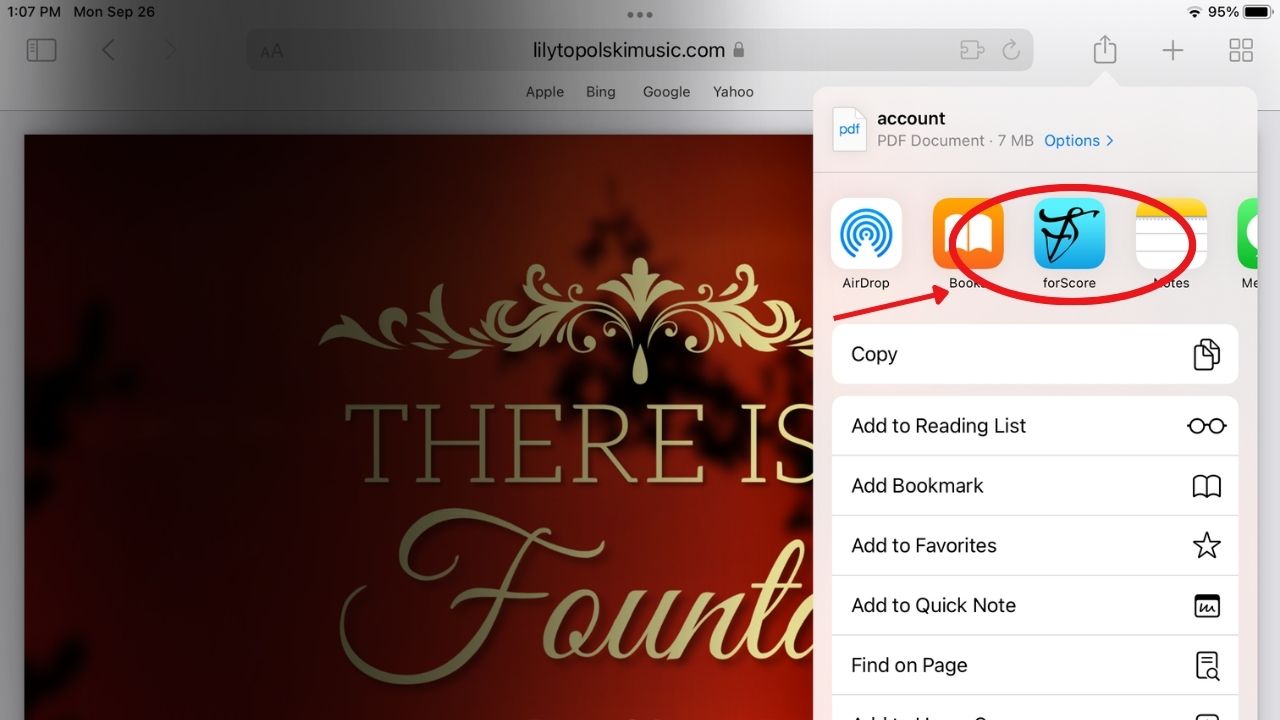
Task: Click the extensions puzzle icon in the address bar
Action: coord(972,50)
